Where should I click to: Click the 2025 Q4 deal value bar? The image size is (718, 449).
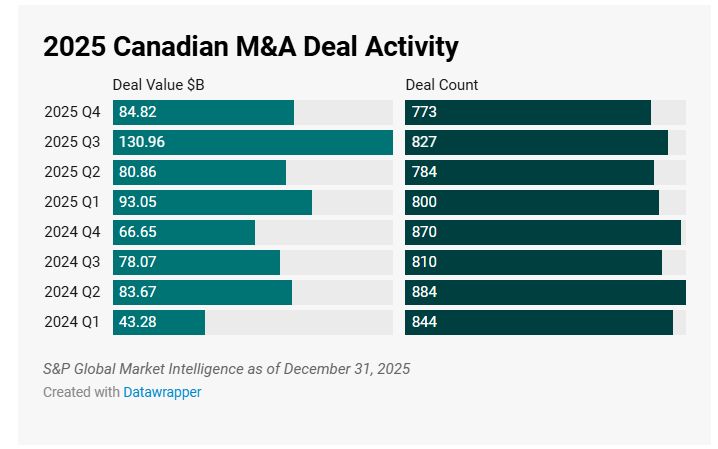[x=203, y=112]
